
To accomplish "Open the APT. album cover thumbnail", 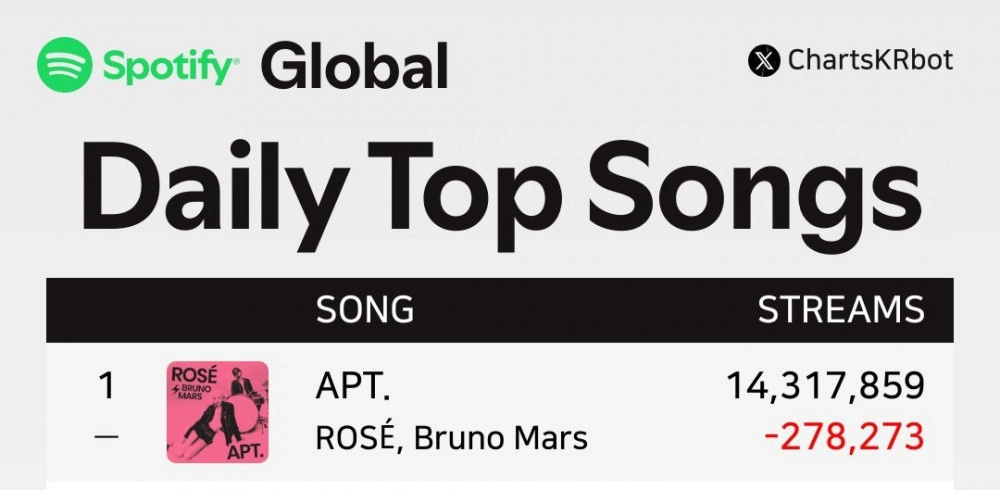I will (217, 412).
